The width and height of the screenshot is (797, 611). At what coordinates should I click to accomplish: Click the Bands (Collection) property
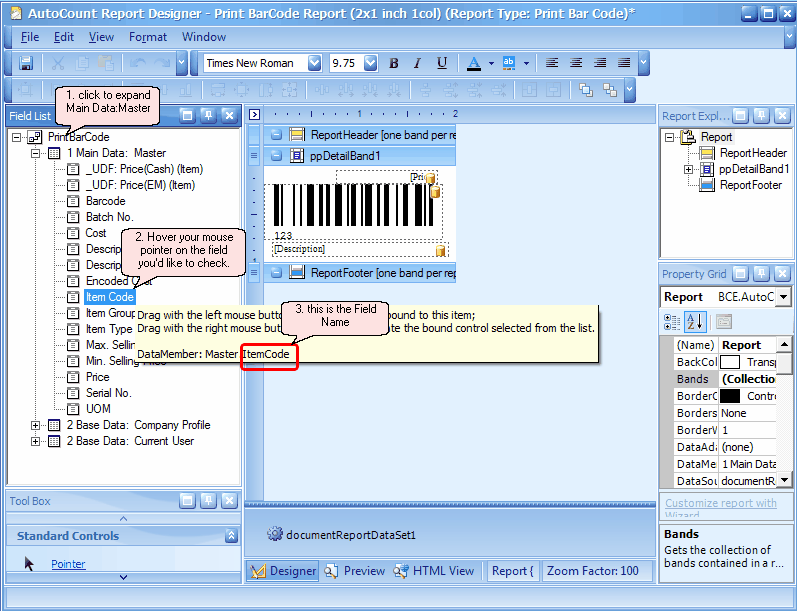[725, 379]
